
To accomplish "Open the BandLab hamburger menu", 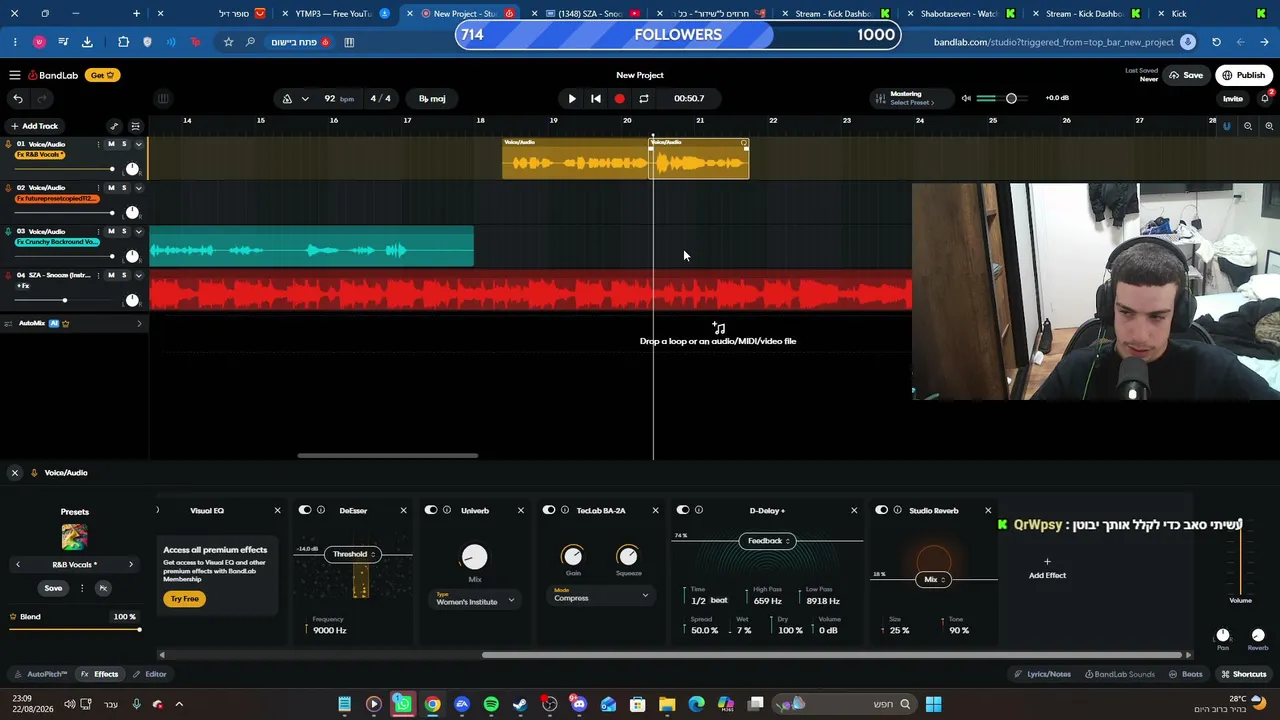I will [x=15, y=75].
